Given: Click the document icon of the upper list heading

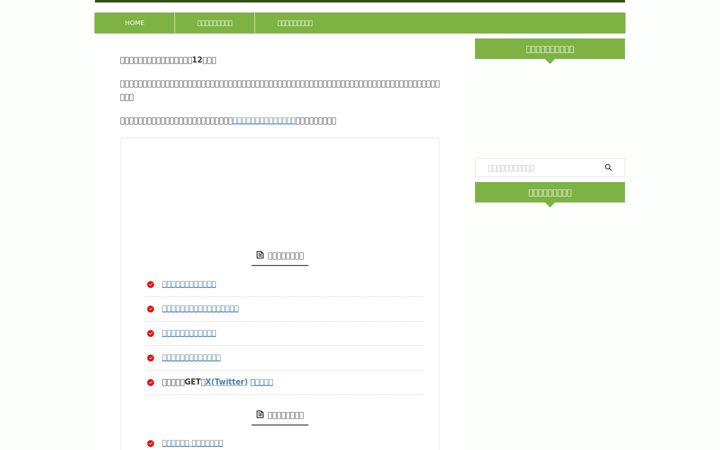Looking at the screenshot, I should [x=260, y=255].
